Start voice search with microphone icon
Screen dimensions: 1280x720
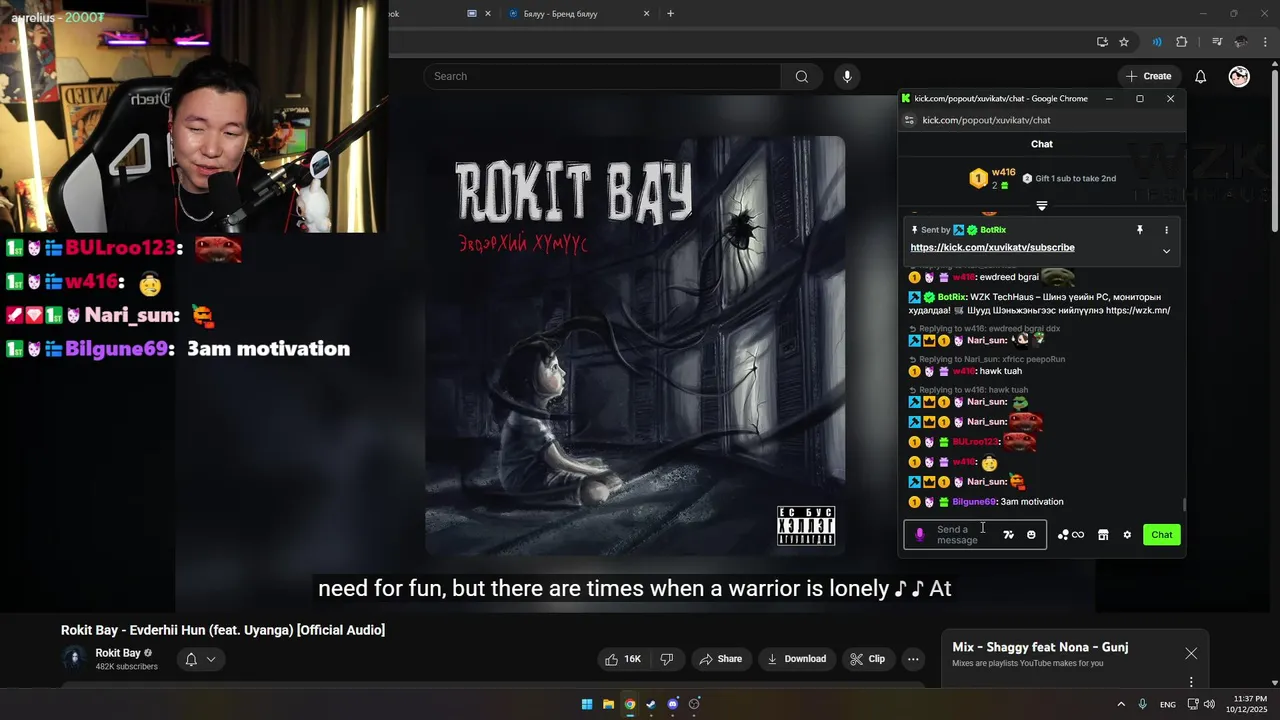tap(847, 76)
